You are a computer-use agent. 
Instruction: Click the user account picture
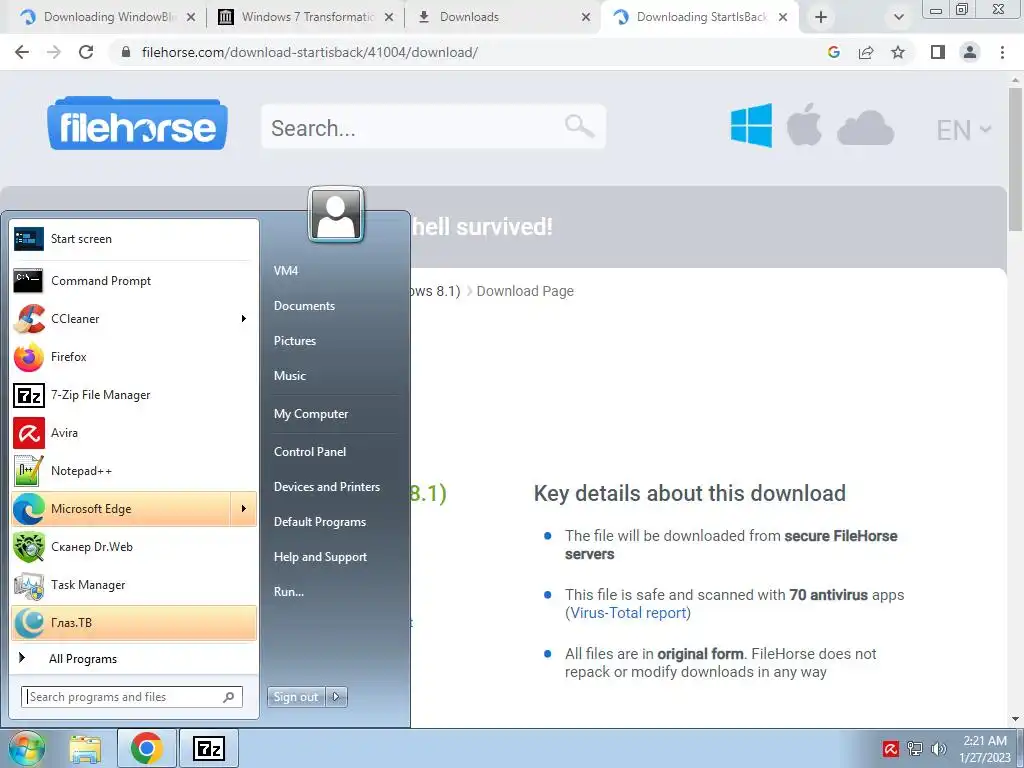(x=336, y=214)
